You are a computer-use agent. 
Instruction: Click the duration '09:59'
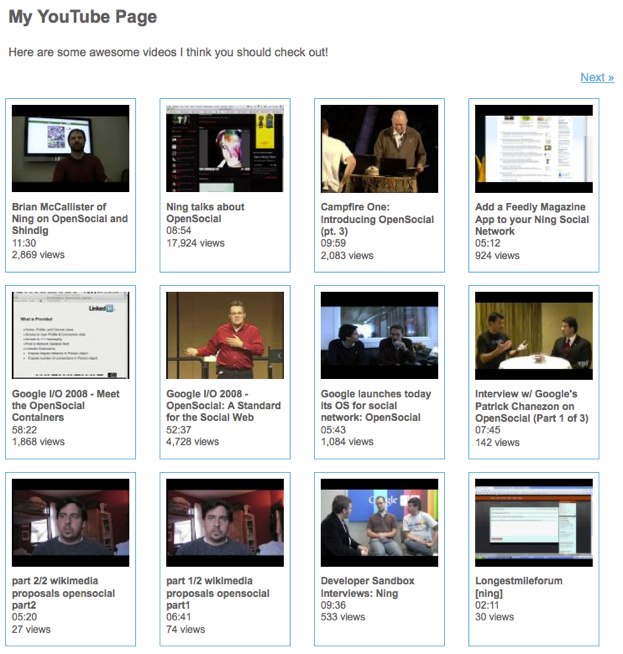coord(333,243)
